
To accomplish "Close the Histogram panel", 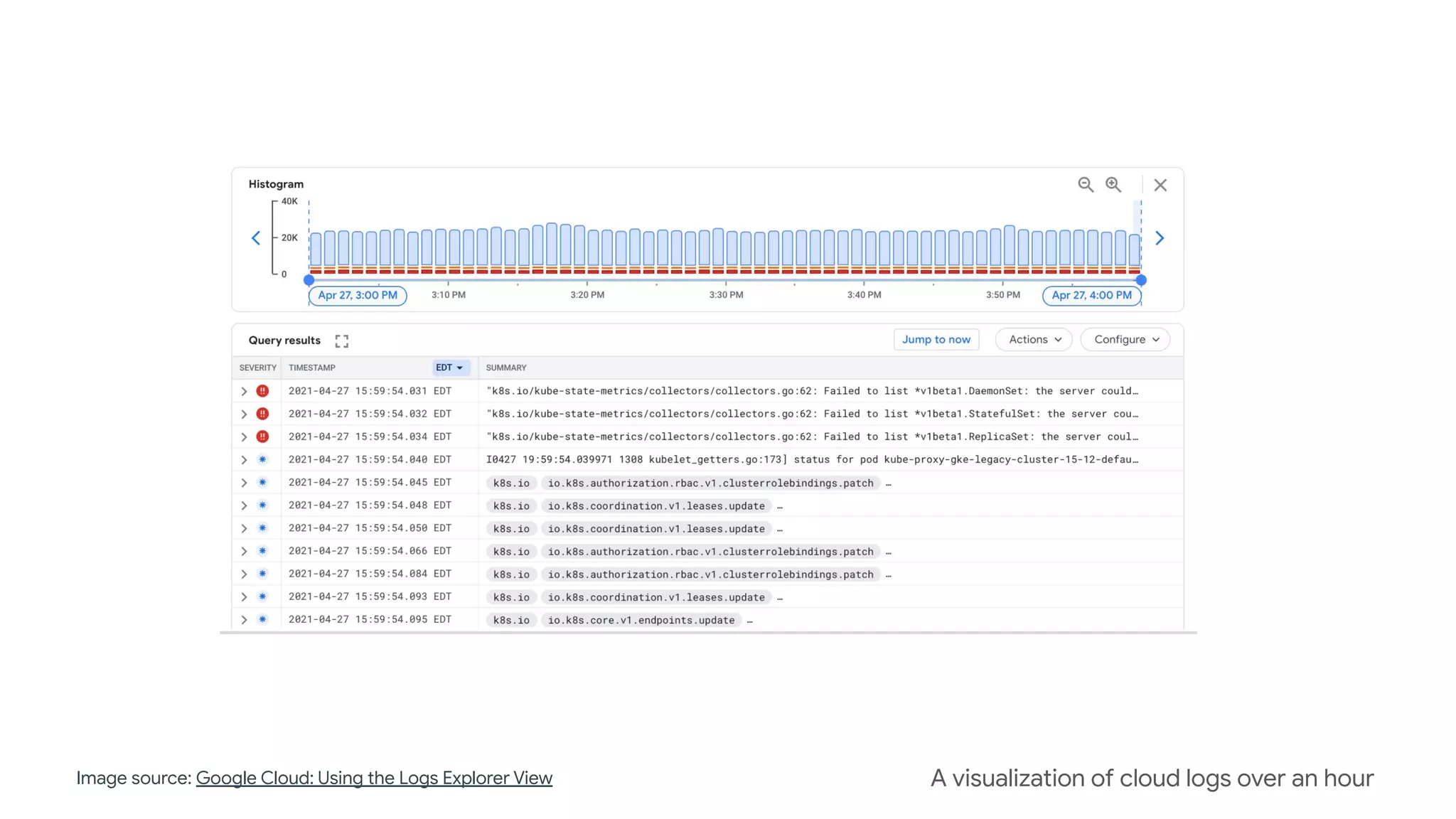I will pos(1160,185).
